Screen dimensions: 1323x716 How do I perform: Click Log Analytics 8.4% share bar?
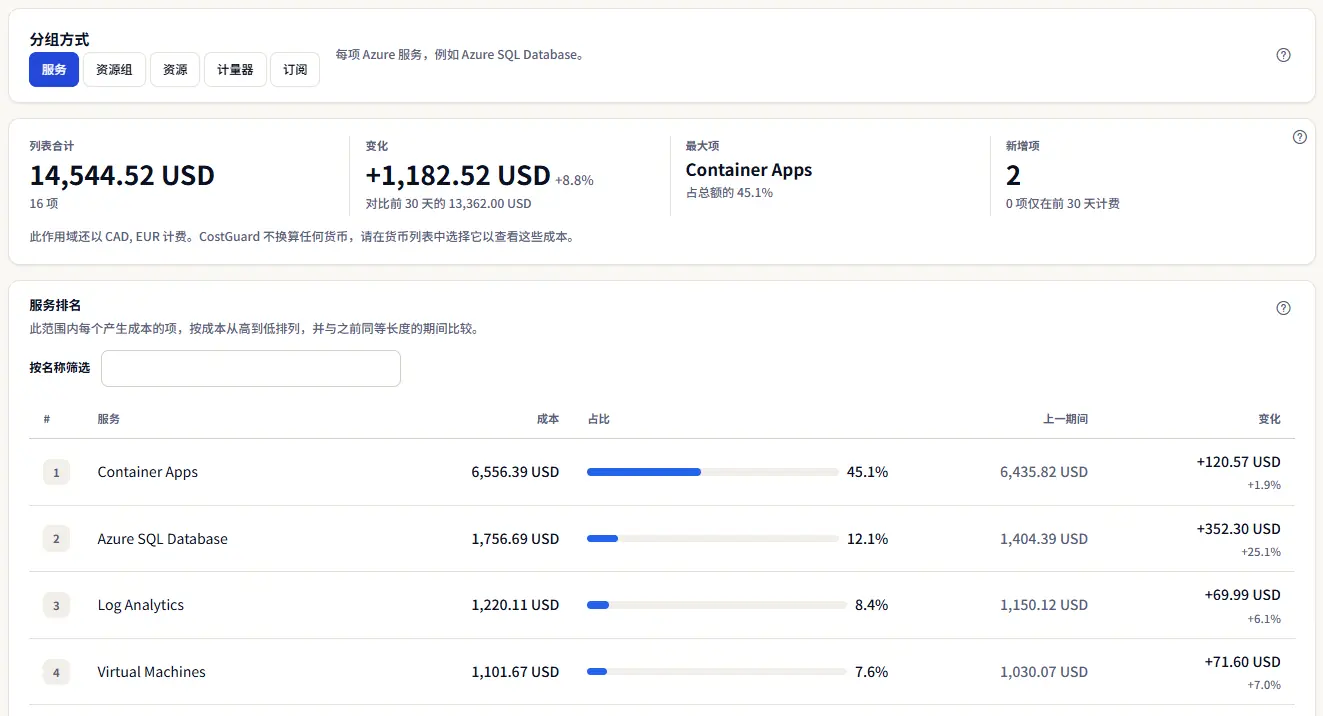pos(716,605)
